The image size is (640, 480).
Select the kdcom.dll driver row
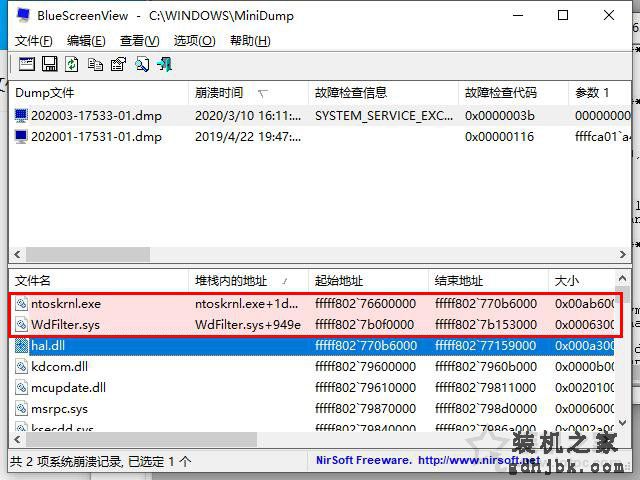314,367
